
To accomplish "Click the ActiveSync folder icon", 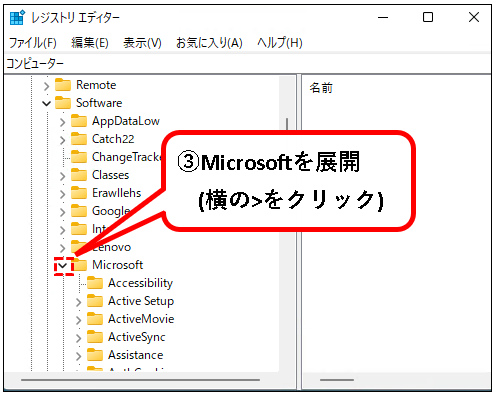I will (x=95, y=337).
